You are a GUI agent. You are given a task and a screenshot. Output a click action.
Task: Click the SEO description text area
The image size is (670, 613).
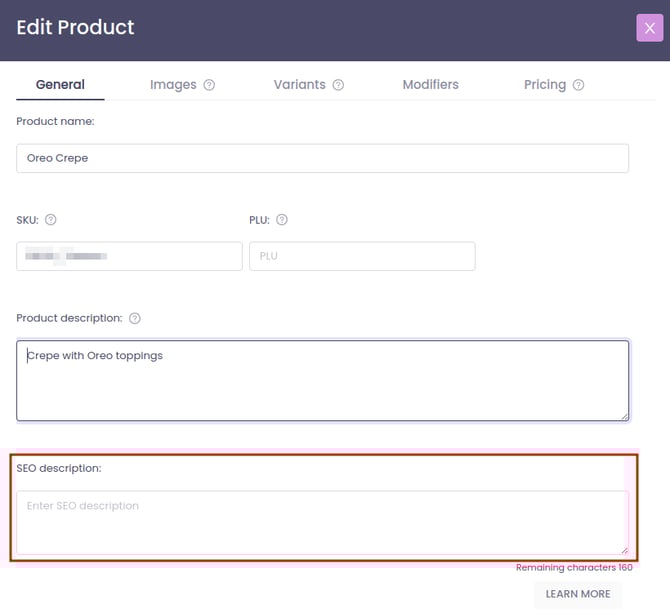(322, 522)
